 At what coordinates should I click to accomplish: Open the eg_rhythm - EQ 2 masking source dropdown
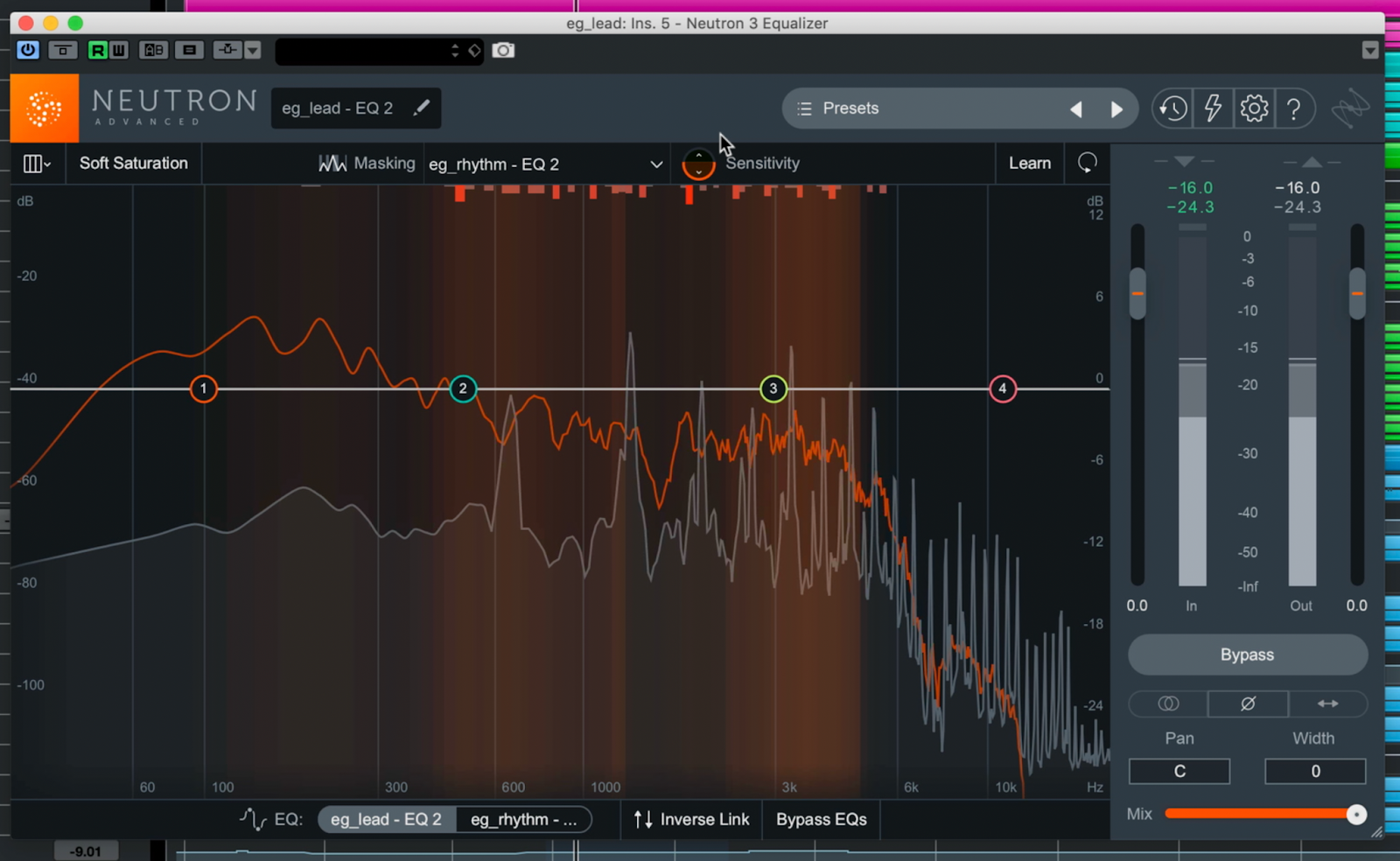pyautogui.click(x=546, y=164)
